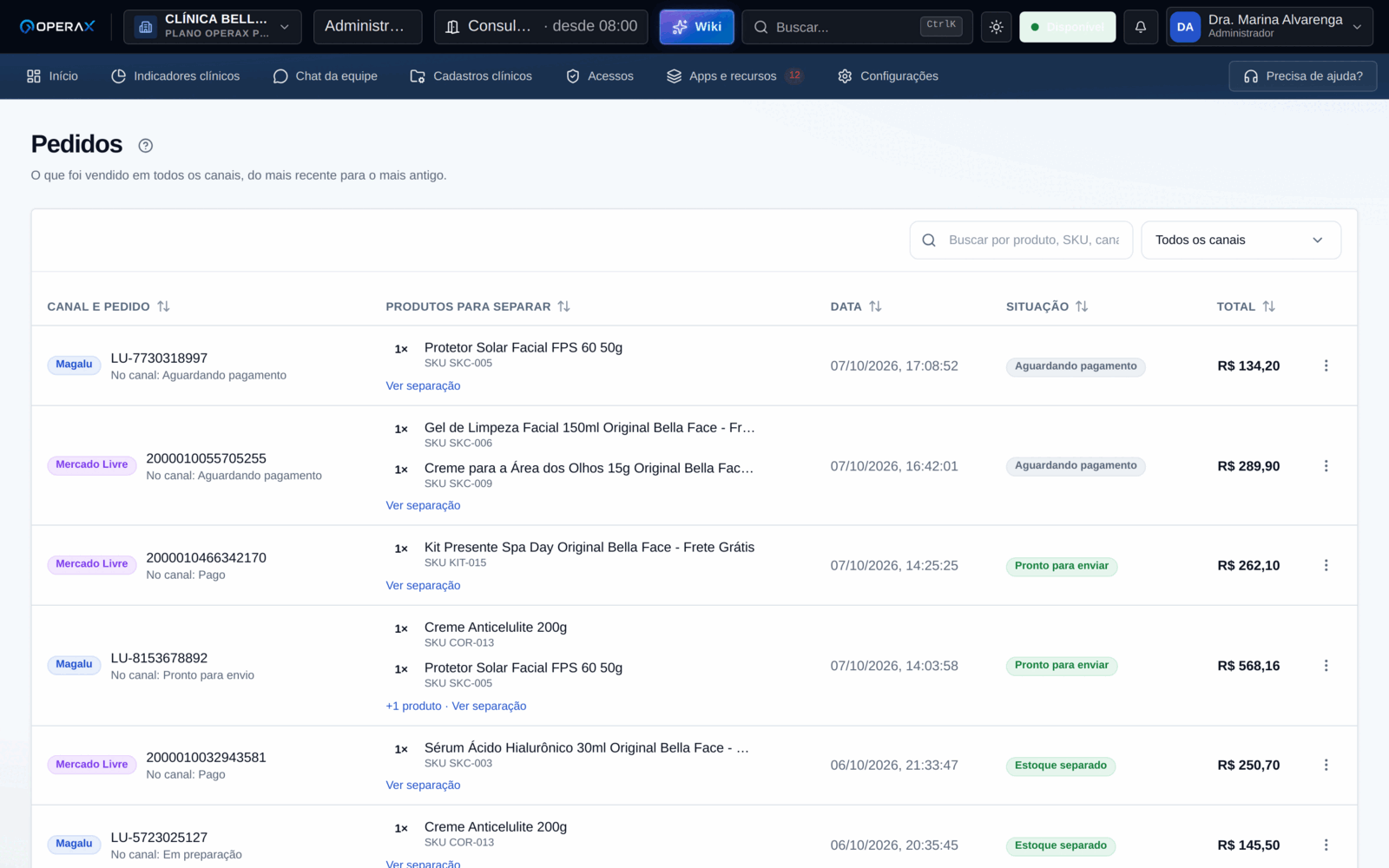Open the Administr... role selector
This screenshot has width=1389, height=868.
pos(367,27)
